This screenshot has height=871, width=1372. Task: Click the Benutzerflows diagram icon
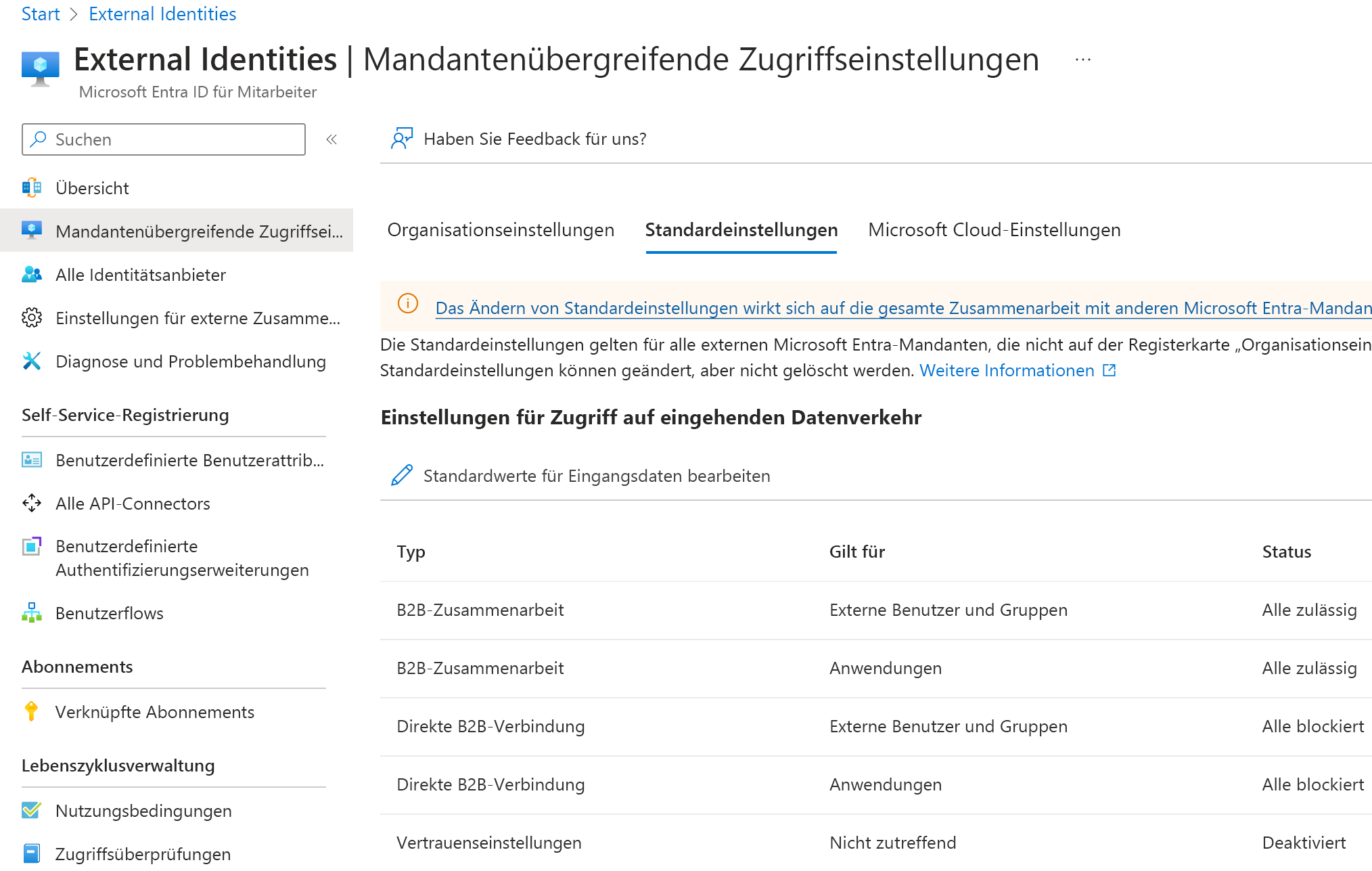(32, 613)
